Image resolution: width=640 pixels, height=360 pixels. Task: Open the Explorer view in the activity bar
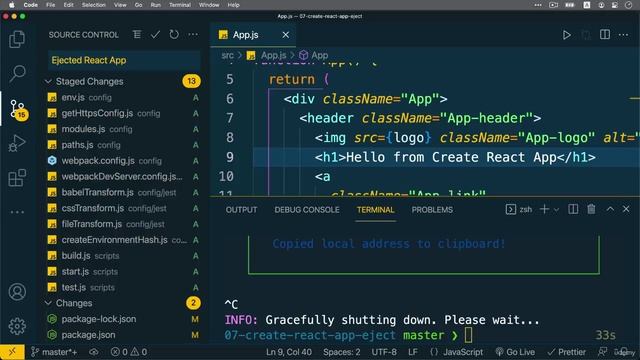17,39
